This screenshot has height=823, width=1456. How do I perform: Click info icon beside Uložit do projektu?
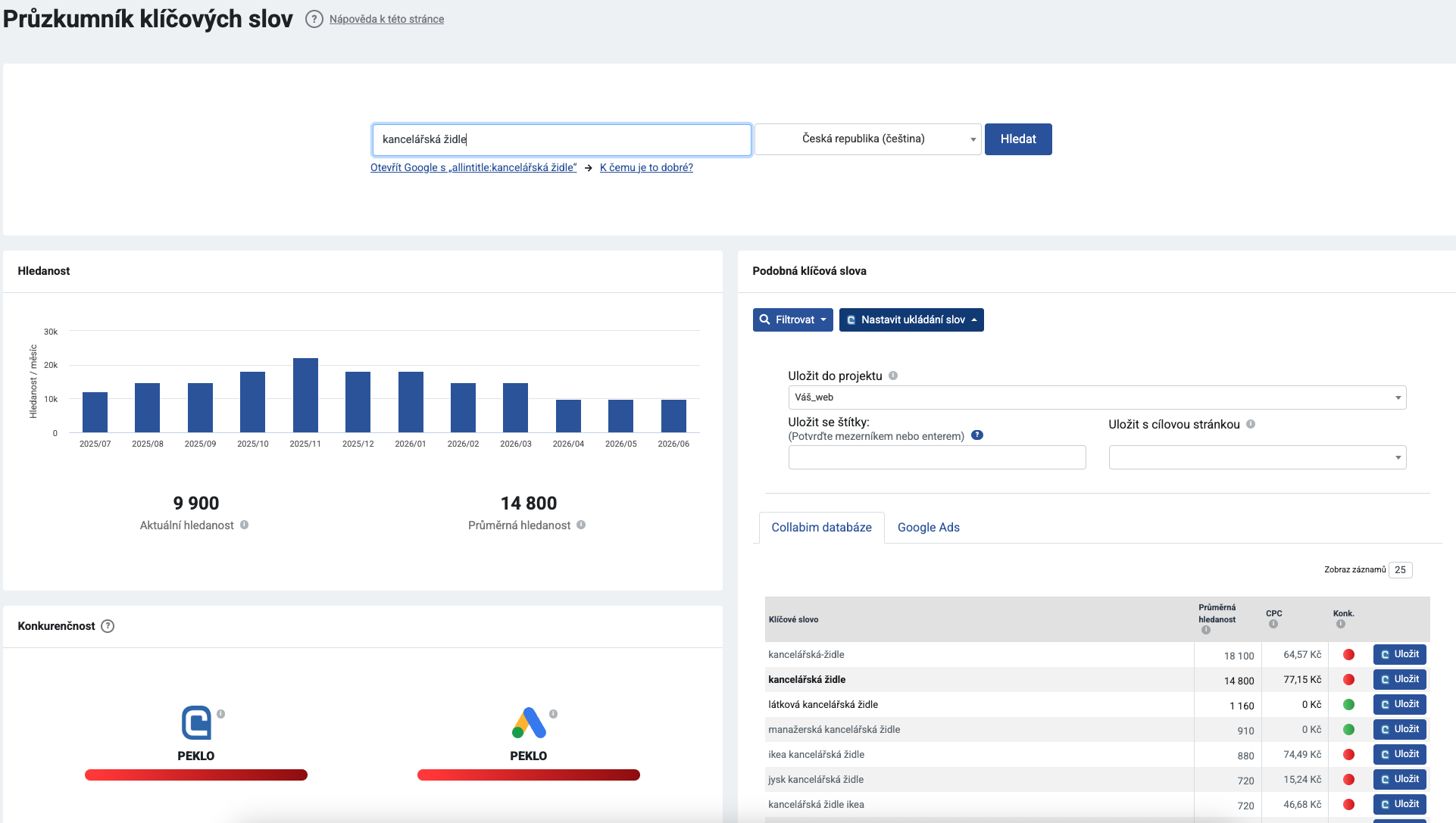893,376
